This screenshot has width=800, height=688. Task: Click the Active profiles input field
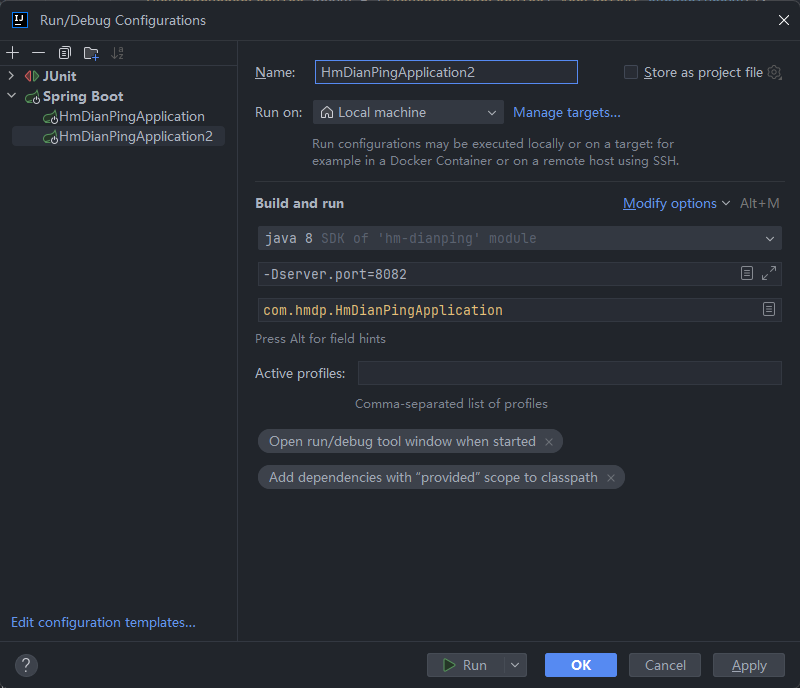click(569, 373)
